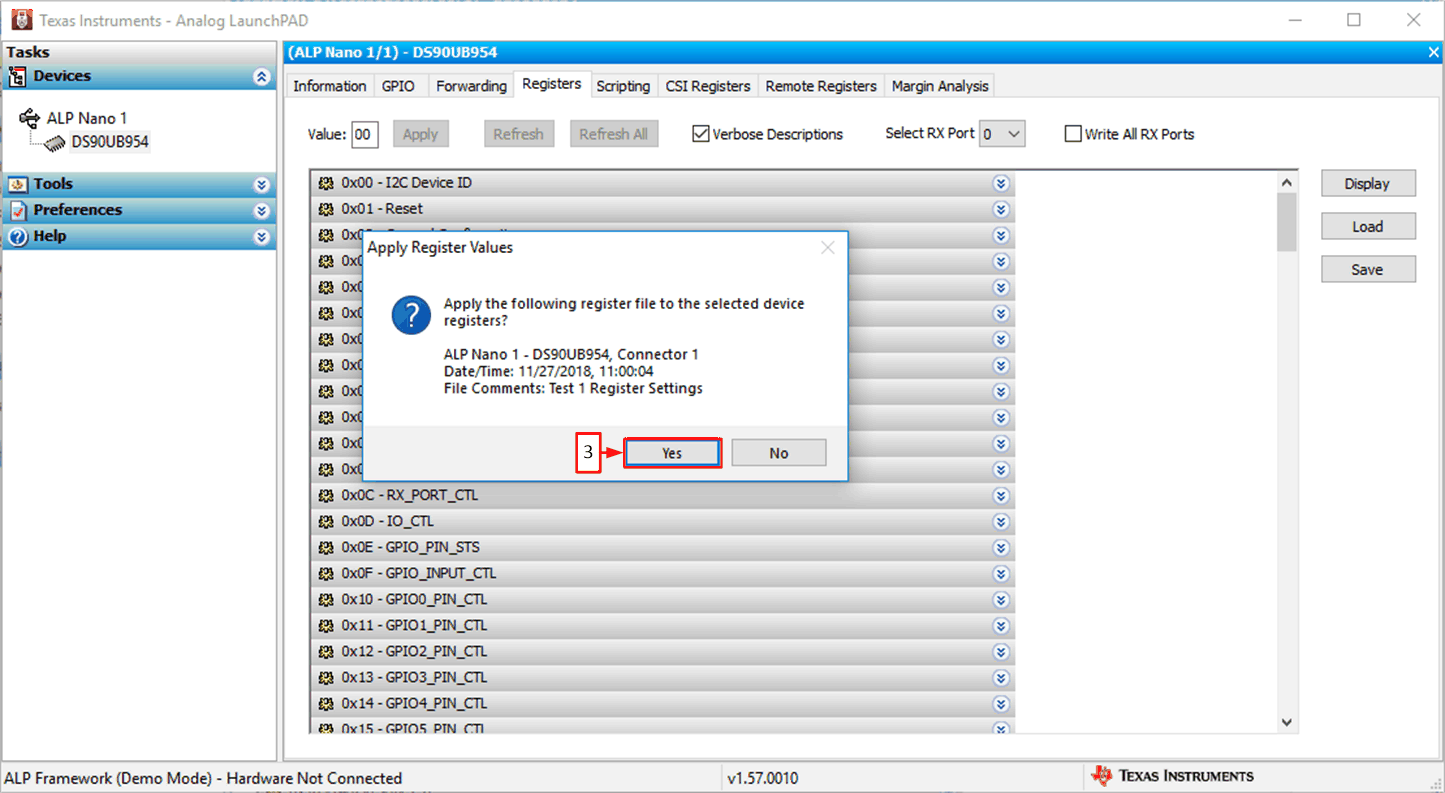
Task: Expand the 0x00 I2C Device ID register
Action: [x=1000, y=183]
